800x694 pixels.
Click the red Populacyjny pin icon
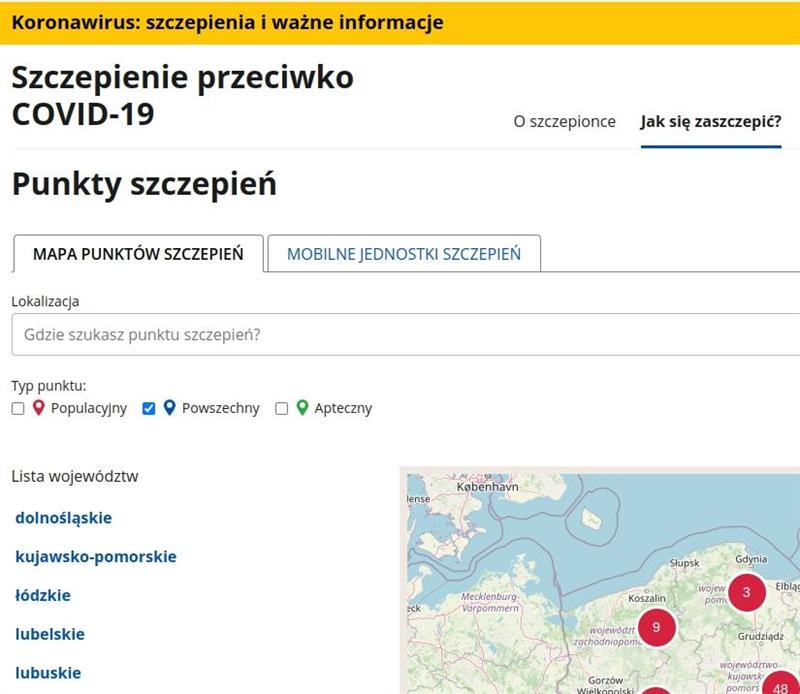pos(39,408)
